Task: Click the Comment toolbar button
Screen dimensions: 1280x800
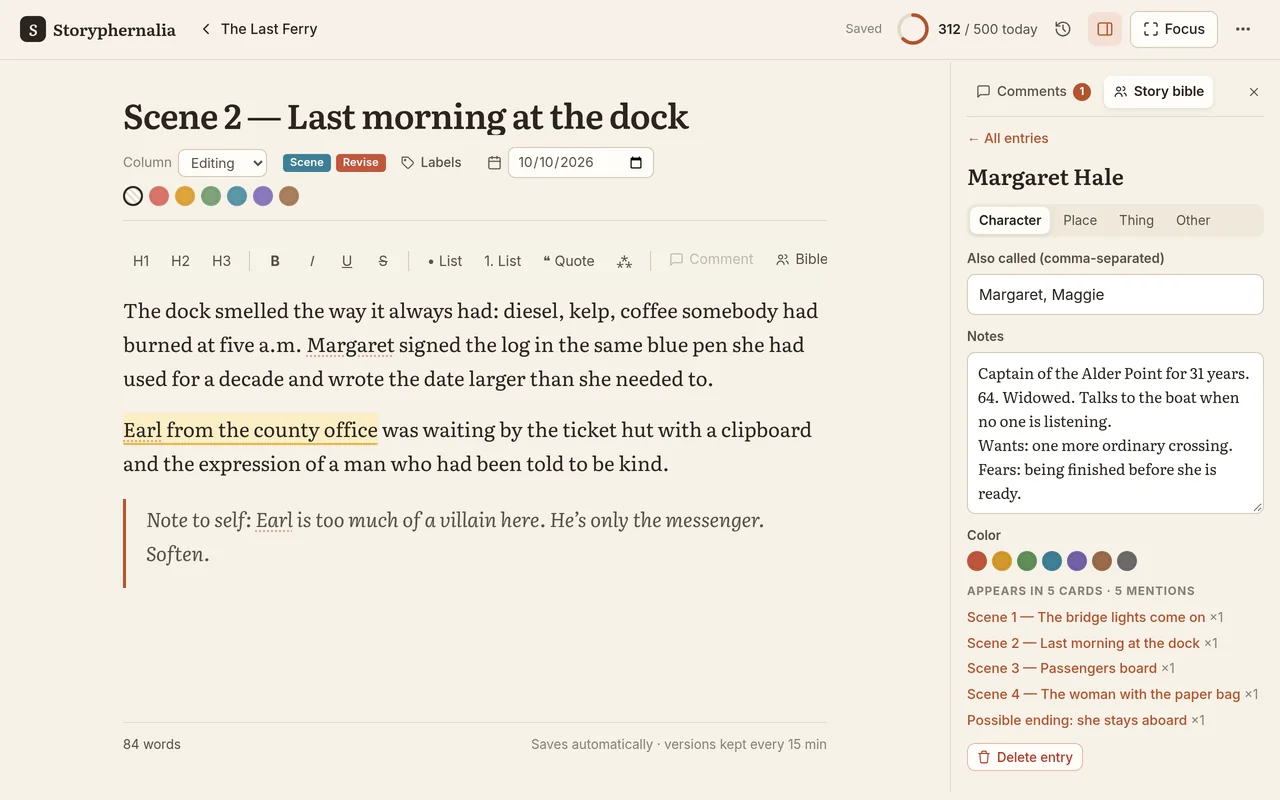Action: (x=711, y=259)
